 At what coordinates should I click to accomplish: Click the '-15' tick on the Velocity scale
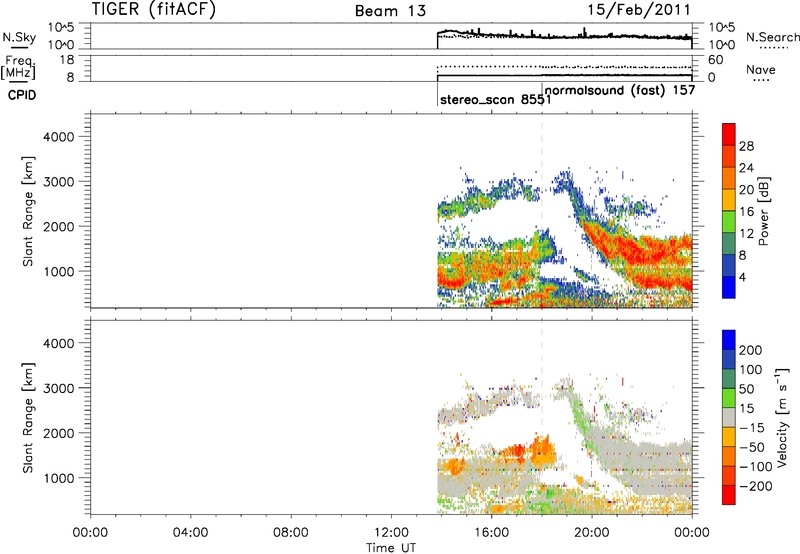pos(751,427)
